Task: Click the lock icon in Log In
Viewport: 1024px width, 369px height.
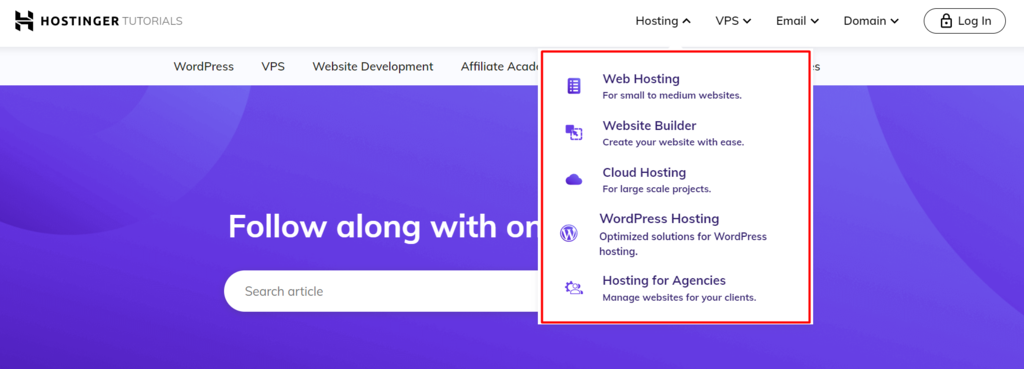Action: (x=946, y=21)
